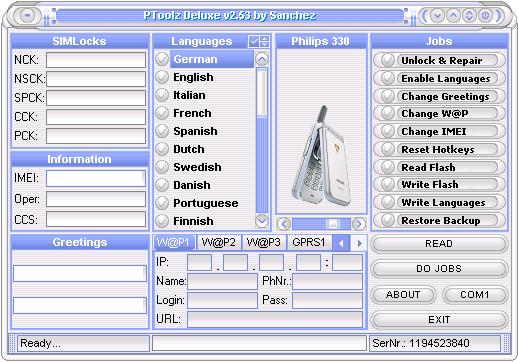Click the SPCK code field
The image size is (518, 362).
click(96, 98)
